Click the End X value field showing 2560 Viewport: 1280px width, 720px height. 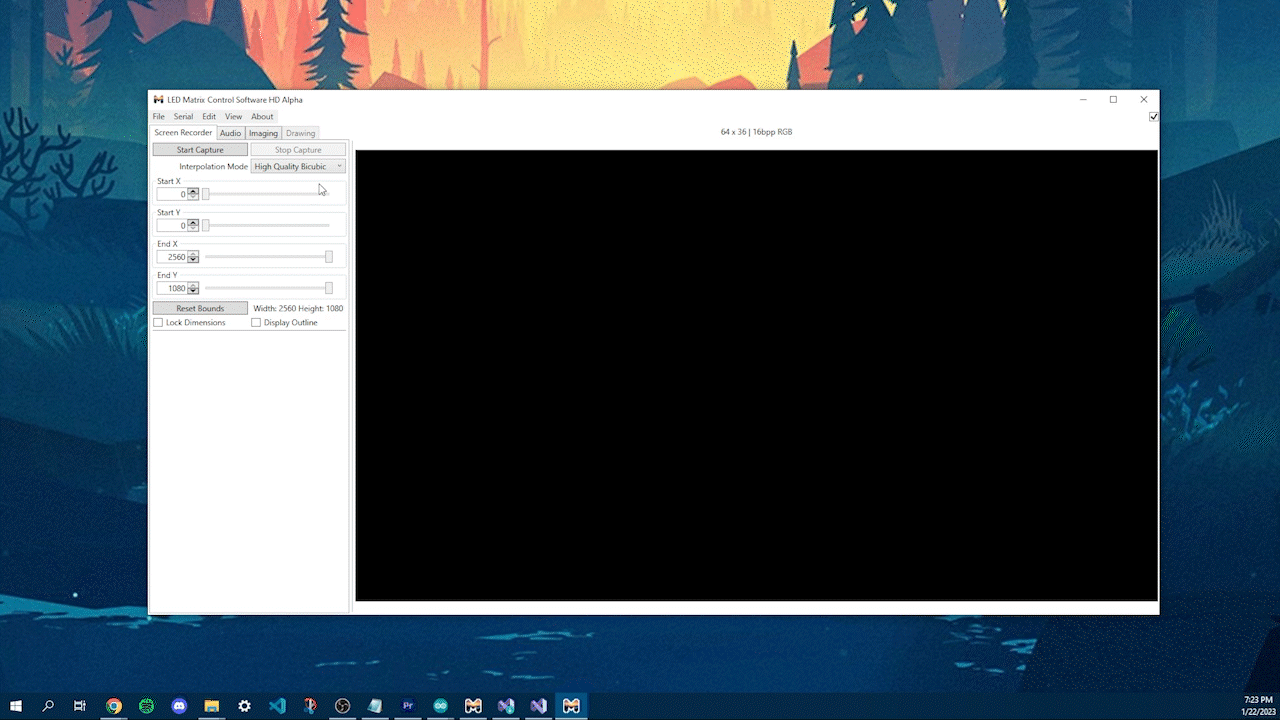[x=172, y=257]
